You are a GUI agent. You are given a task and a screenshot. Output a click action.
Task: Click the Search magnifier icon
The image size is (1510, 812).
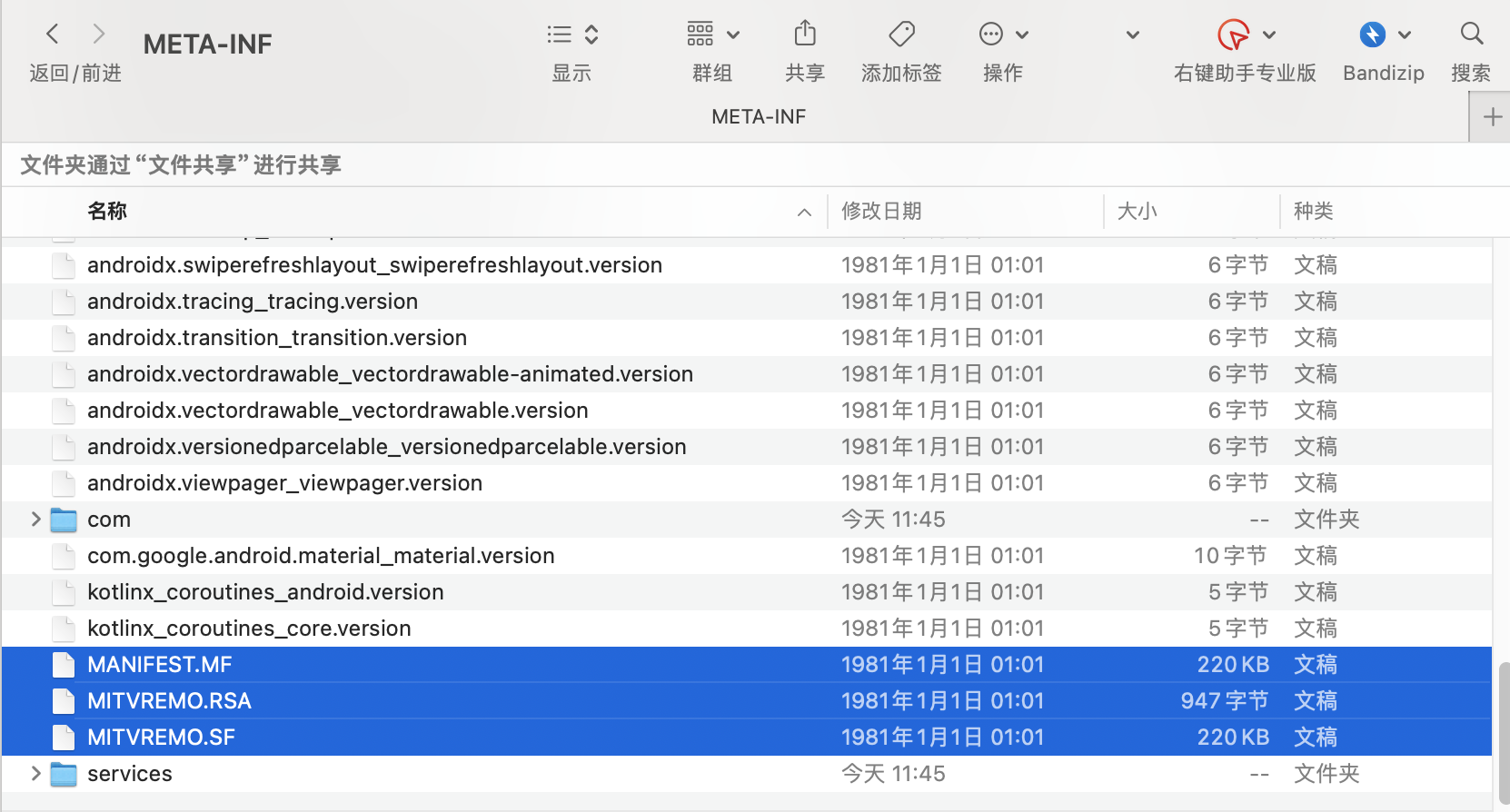coord(1471,35)
